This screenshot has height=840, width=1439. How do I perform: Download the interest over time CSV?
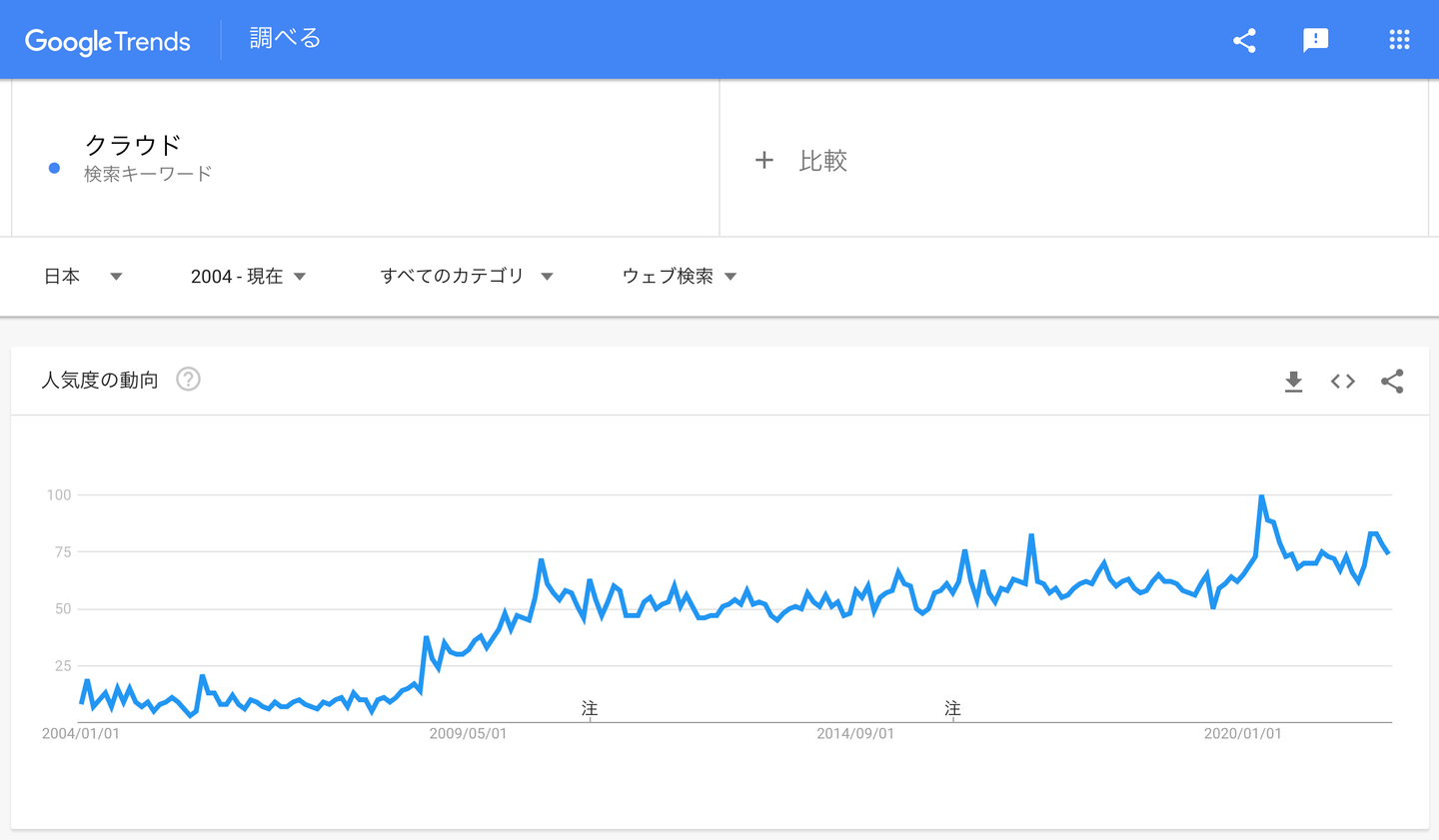click(1293, 381)
